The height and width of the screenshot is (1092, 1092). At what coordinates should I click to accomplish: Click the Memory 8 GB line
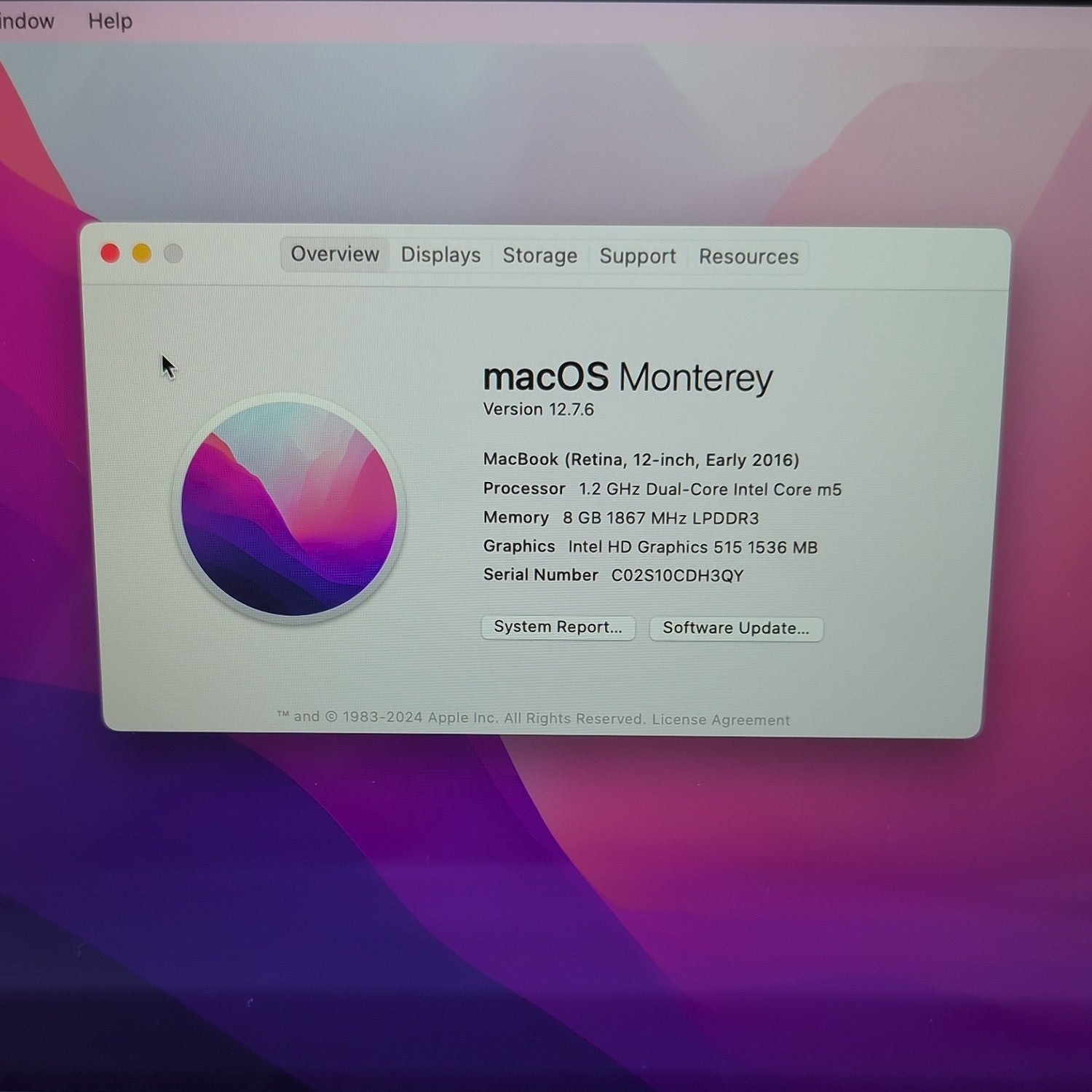621,518
